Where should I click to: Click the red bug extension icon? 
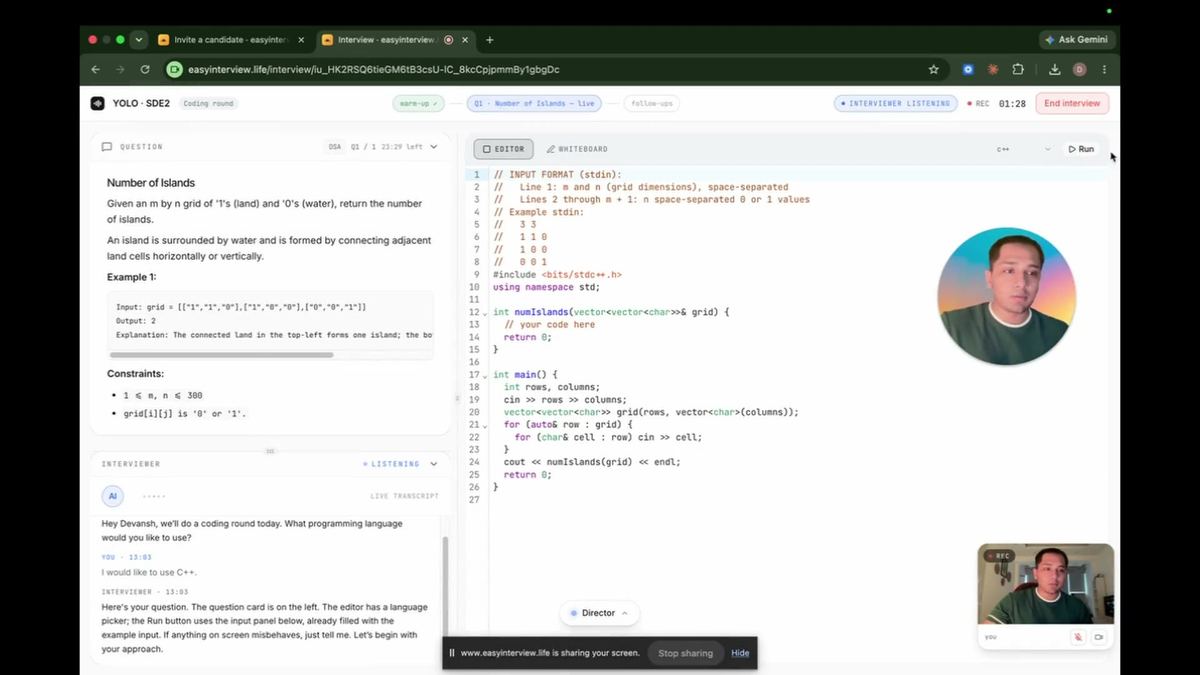point(993,70)
